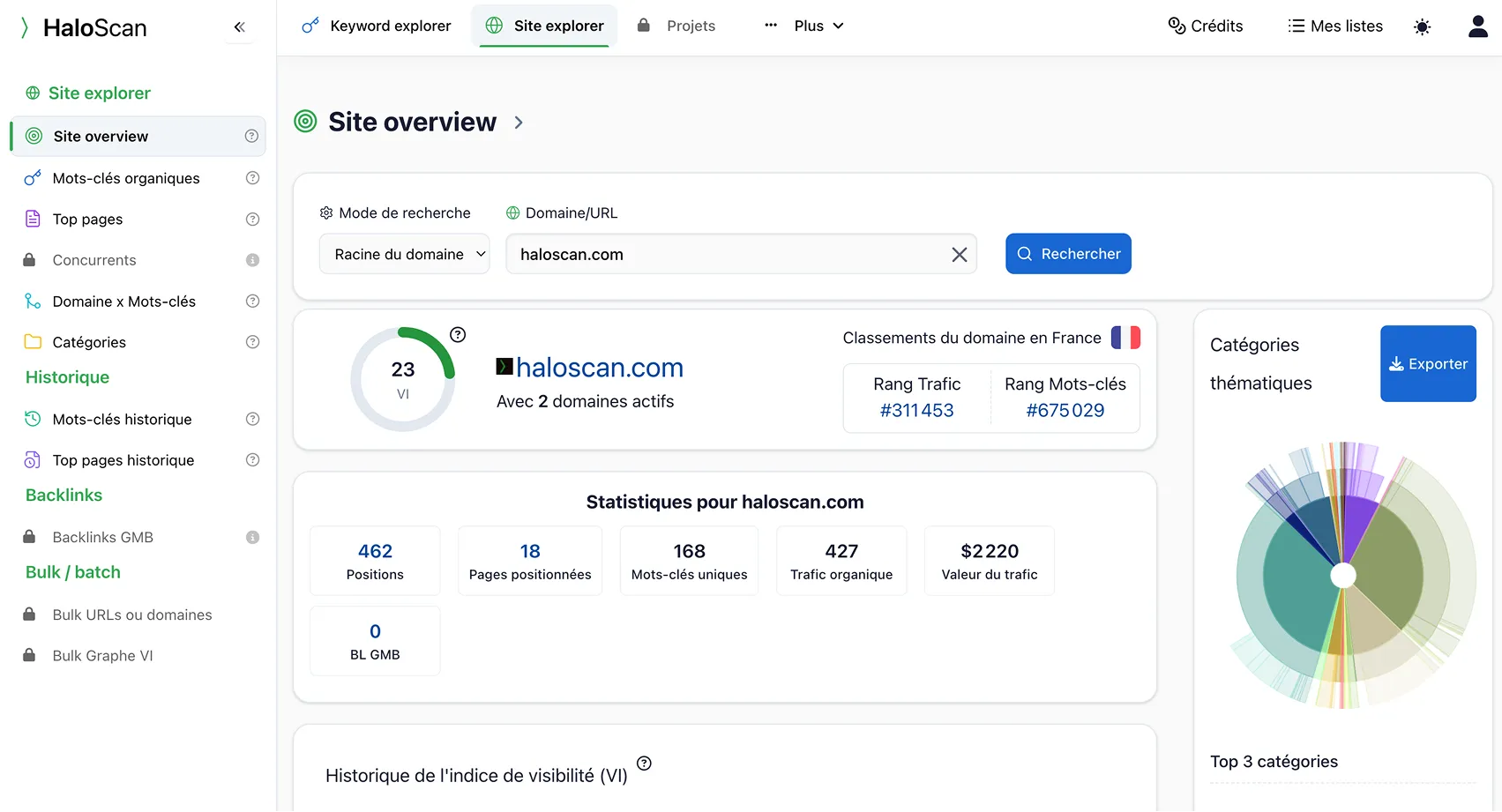1502x812 pixels.
Task: Open the haloscan.com domain link
Action: (600, 368)
